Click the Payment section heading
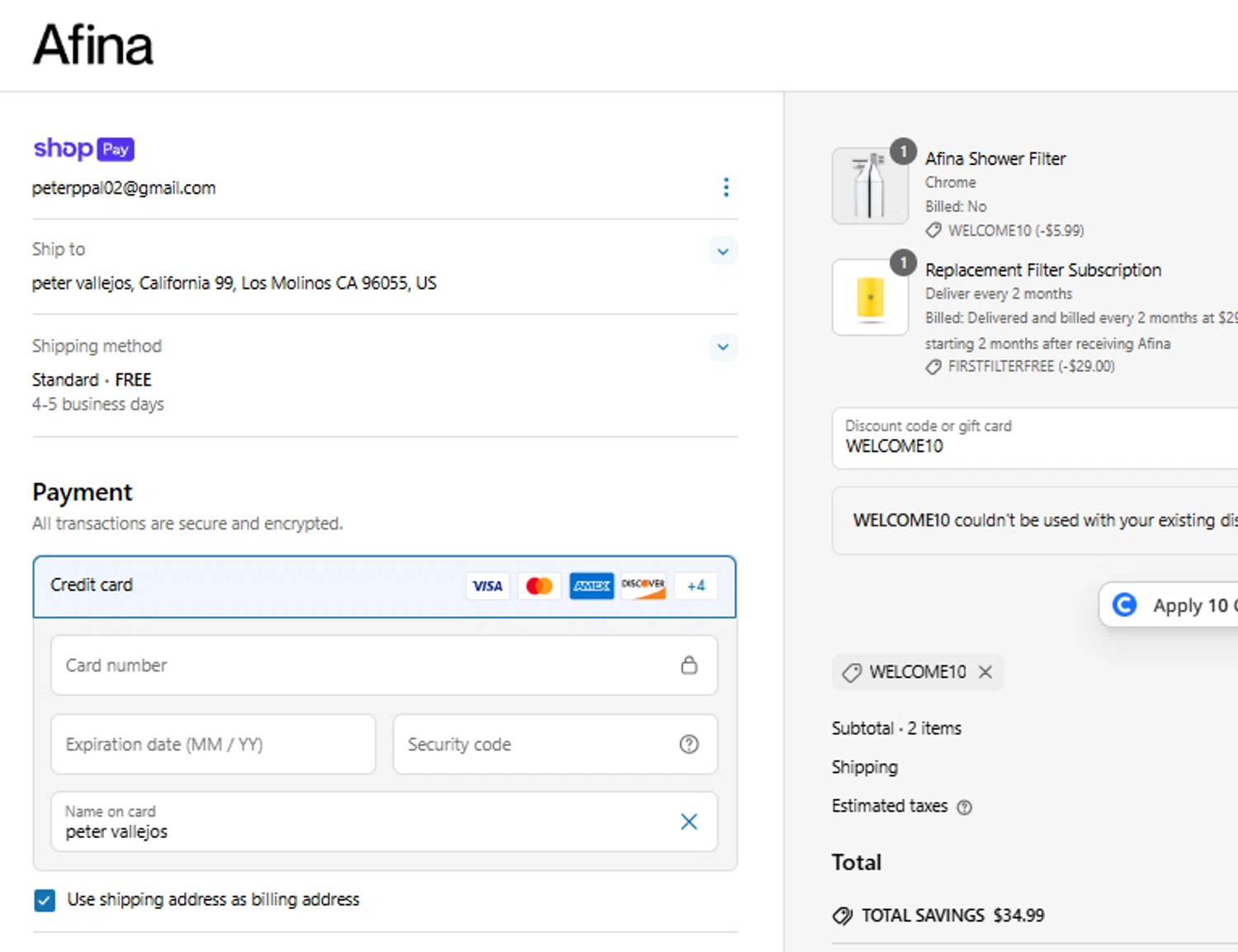The height and width of the screenshot is (952, 1238). pyautogui.click(x=83, y=492)
